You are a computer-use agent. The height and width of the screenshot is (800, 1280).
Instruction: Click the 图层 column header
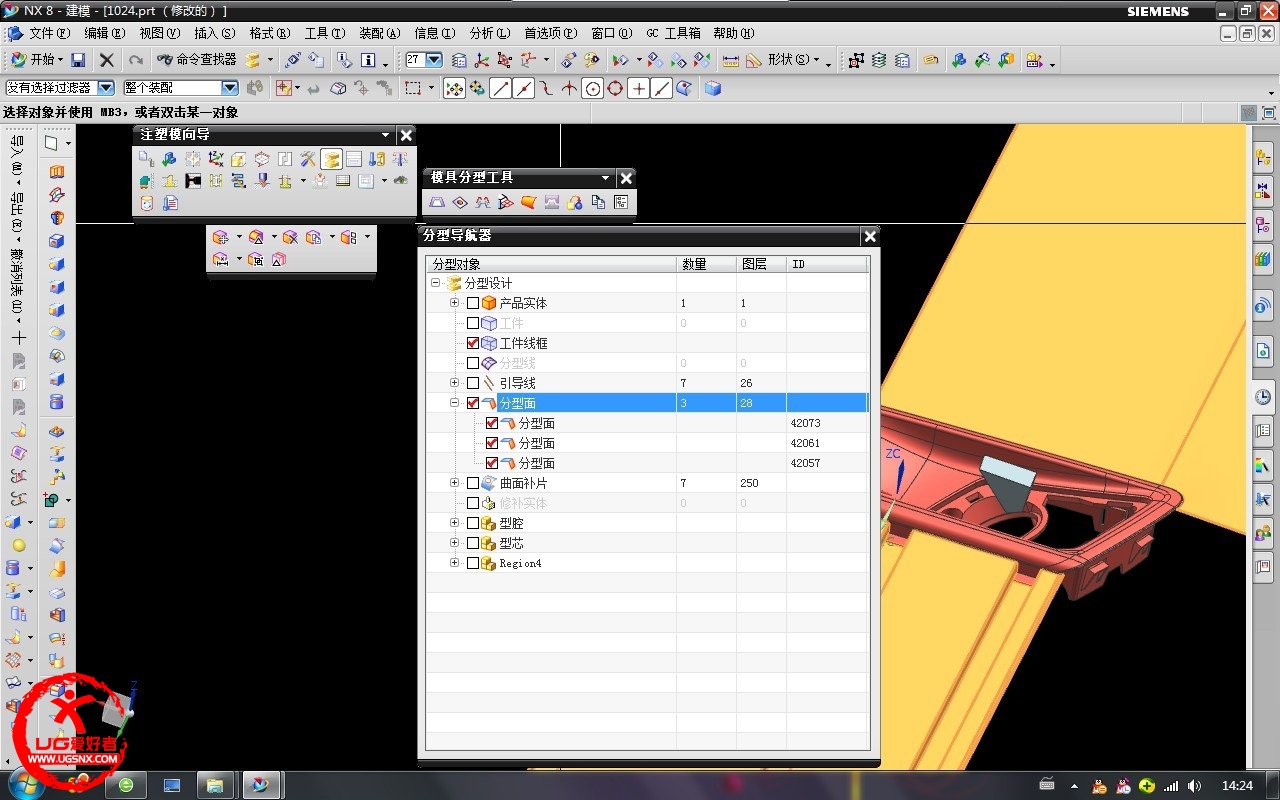click(x=761, y=264)
